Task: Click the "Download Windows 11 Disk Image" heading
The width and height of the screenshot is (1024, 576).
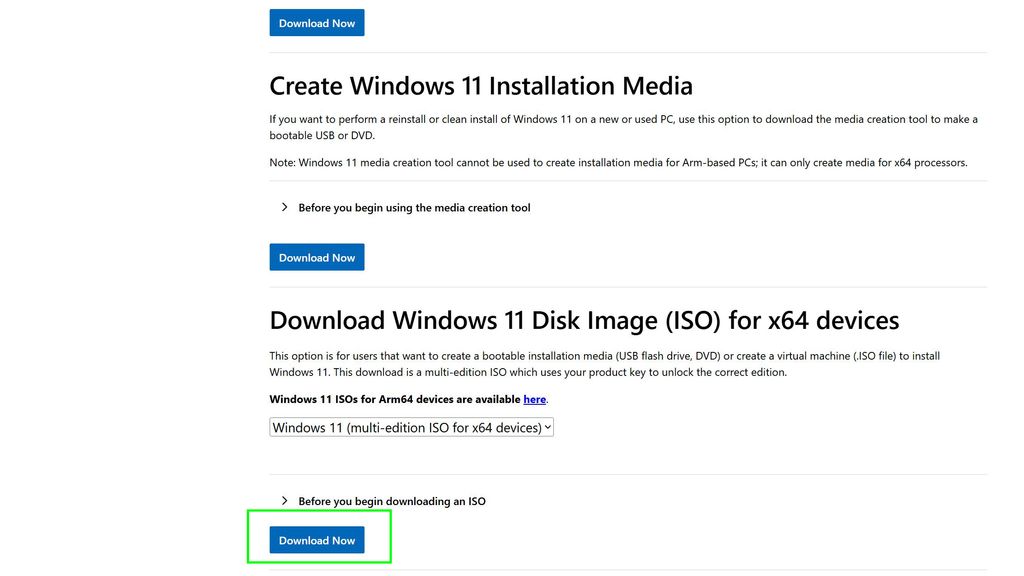Action: [584, 319]
